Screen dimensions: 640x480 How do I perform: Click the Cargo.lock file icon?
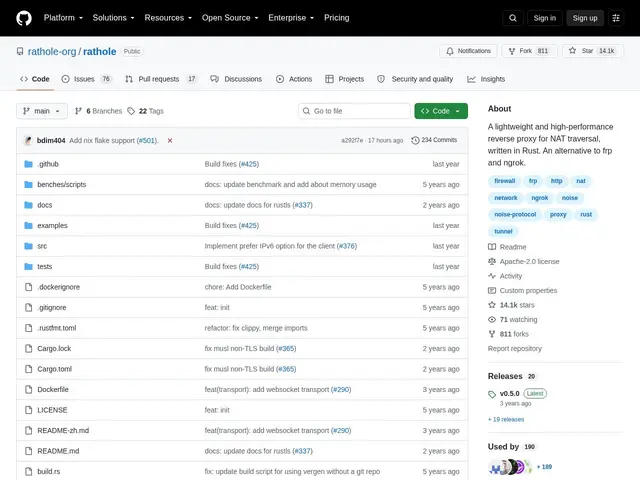click(x=28, y=349)
